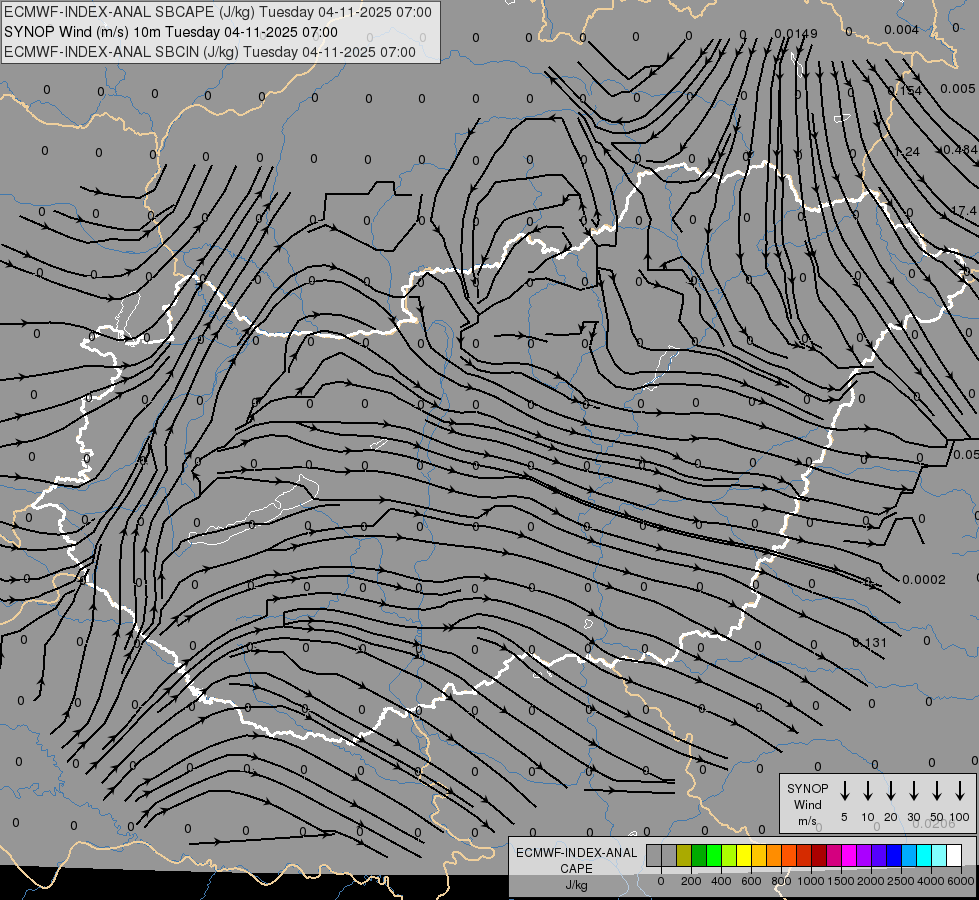Click the 600 tick label in CAPE legend
This screenshot has width=979, height=900.
pos(751,881)
